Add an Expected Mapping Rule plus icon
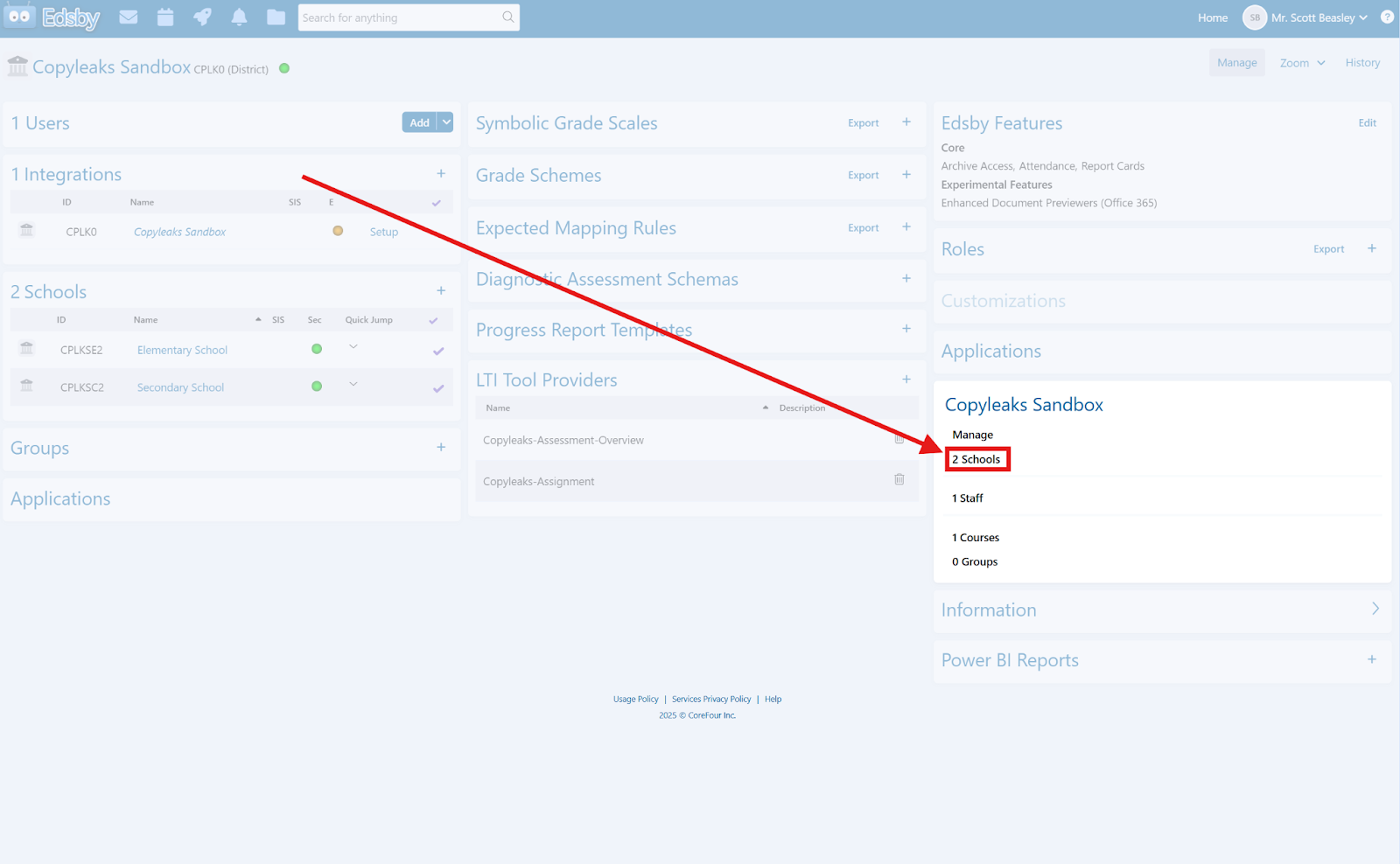This screenshot has width=1400, height=864. click(906, 227)
